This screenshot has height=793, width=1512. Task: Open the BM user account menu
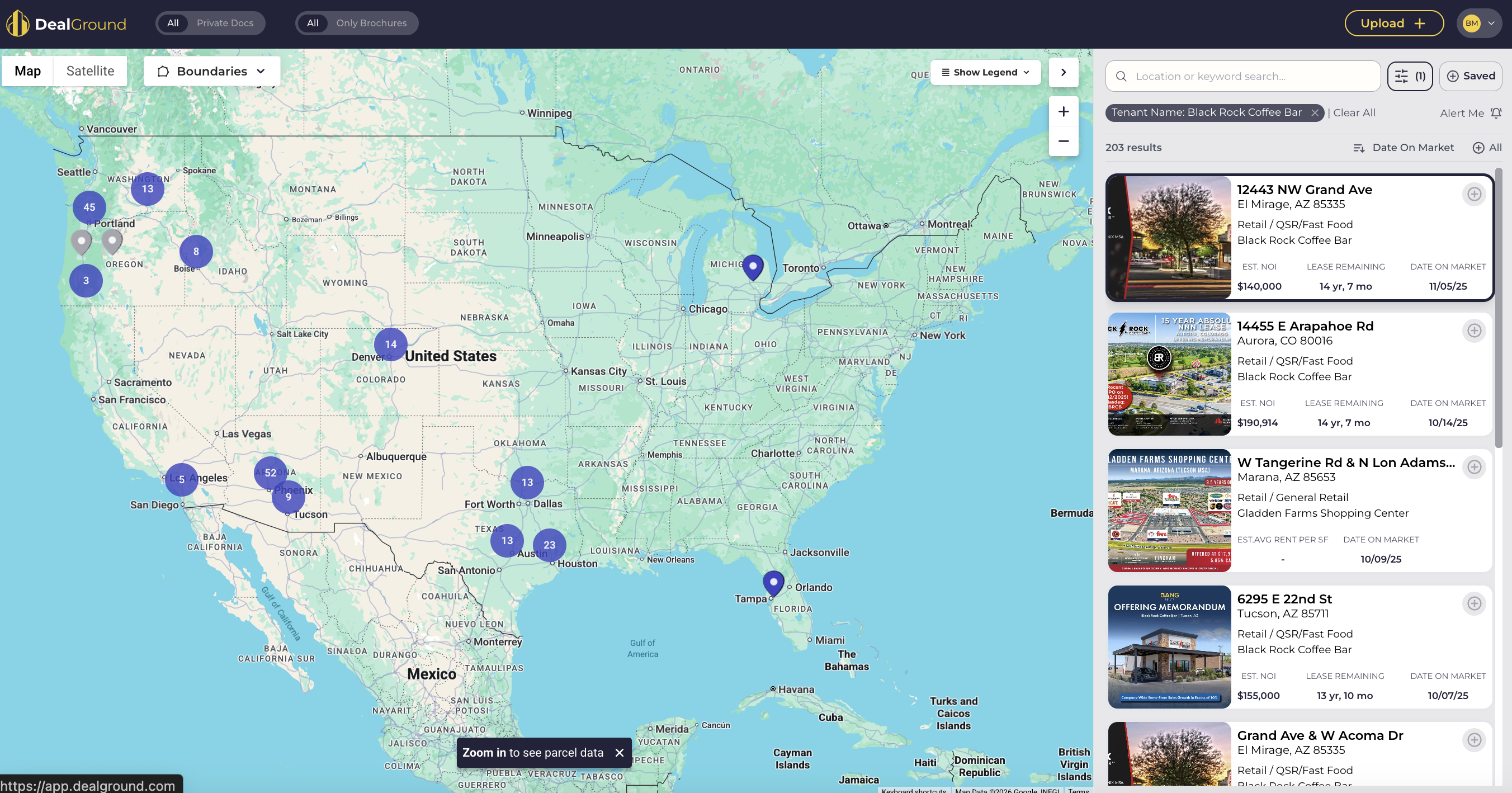1478,23
